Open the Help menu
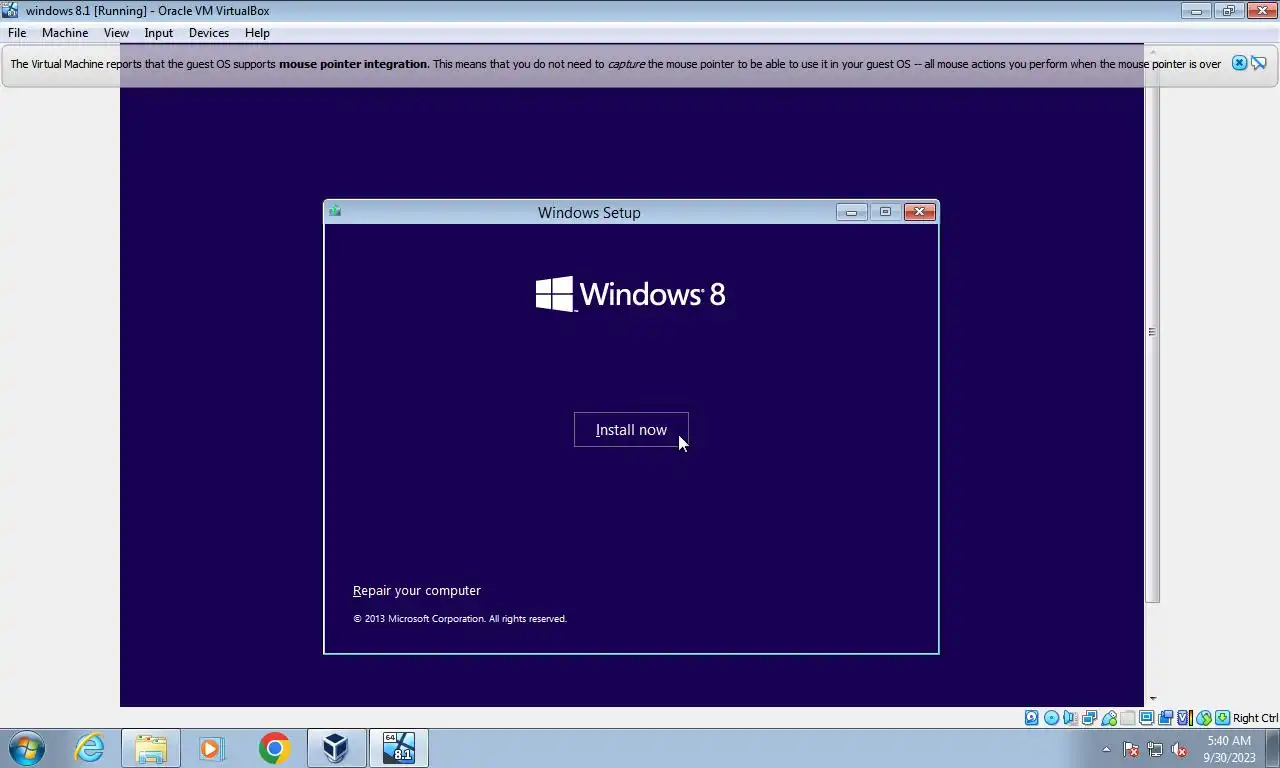Image resolution: width=1280 pixels, height=768 pixels. pos(257,33)
